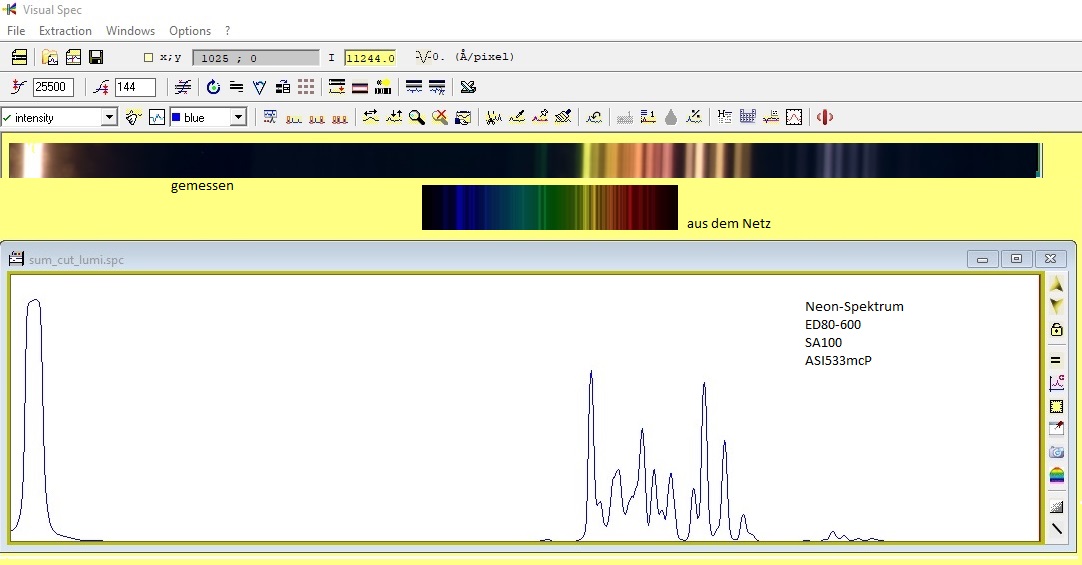Open the Extraction menu
The image size is (1082, 565).
[x=65, y=31]
